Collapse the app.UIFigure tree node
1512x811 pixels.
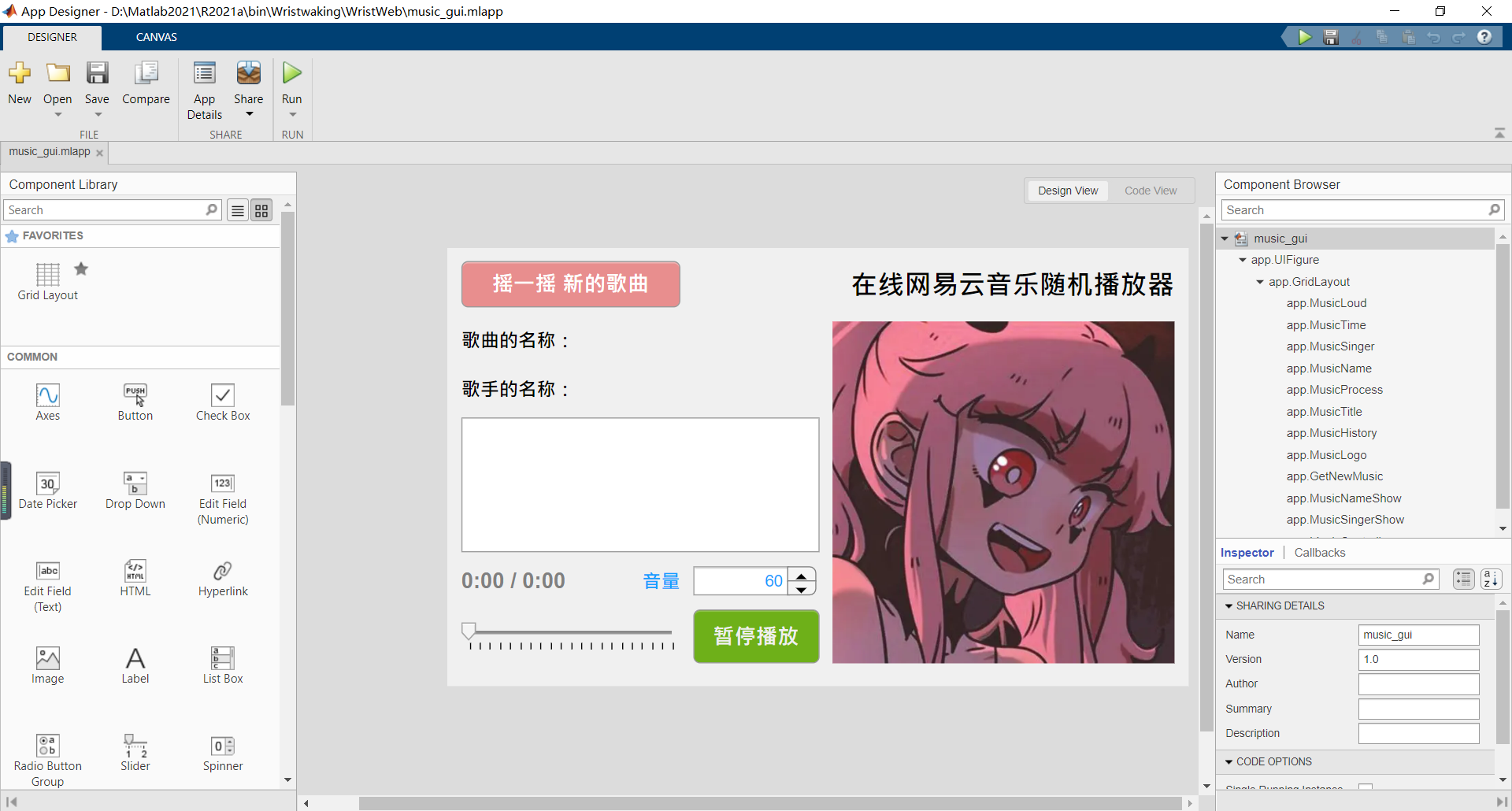pyautogui.click(x=1243, y=260)
